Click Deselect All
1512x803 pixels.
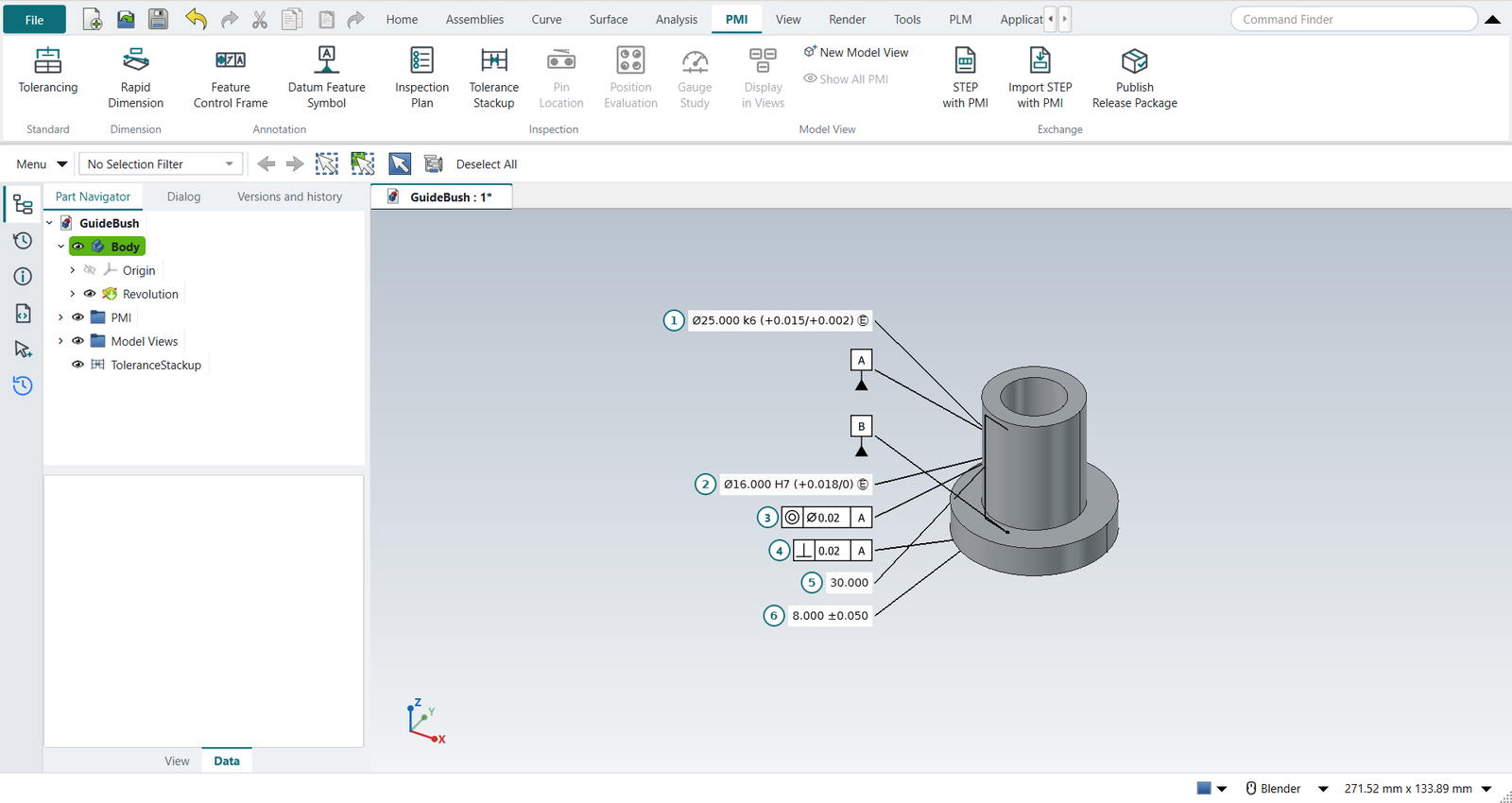(486, 164)
